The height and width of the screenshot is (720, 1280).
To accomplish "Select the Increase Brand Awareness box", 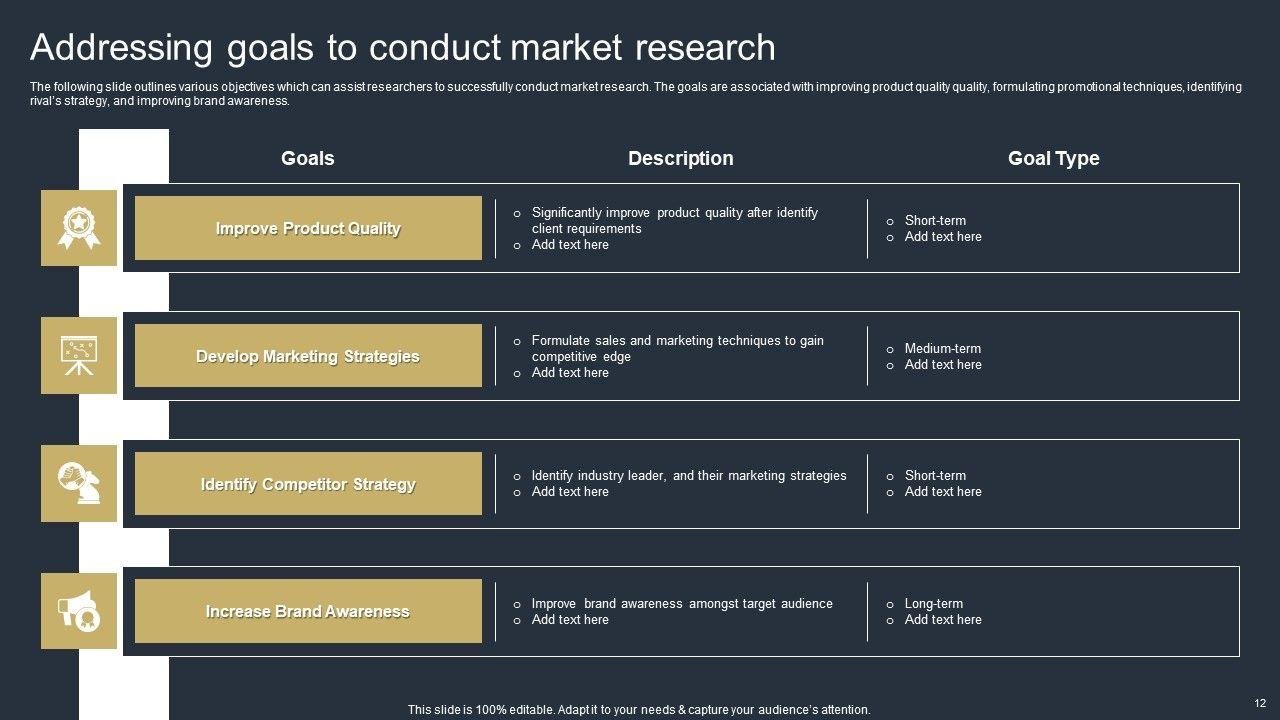I will 308,611.
